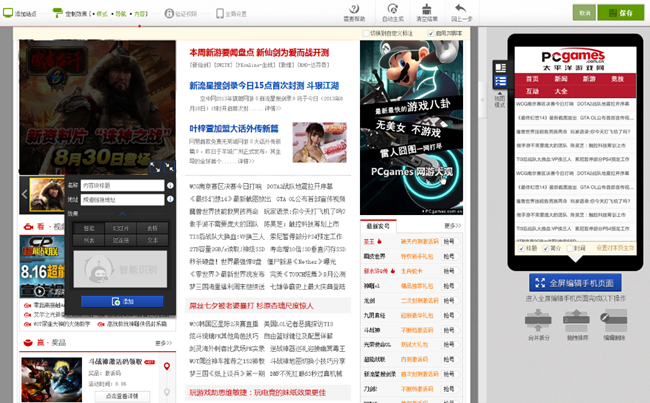
Task: Click the expand-selection arrows icon on banner
Action: (155, 167)
